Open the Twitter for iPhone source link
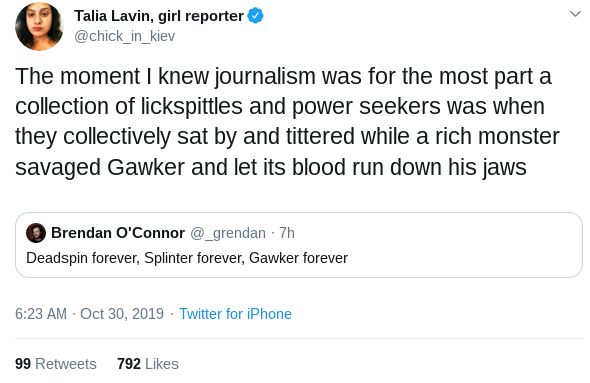The image size is (590, 383). coord(235,314)
